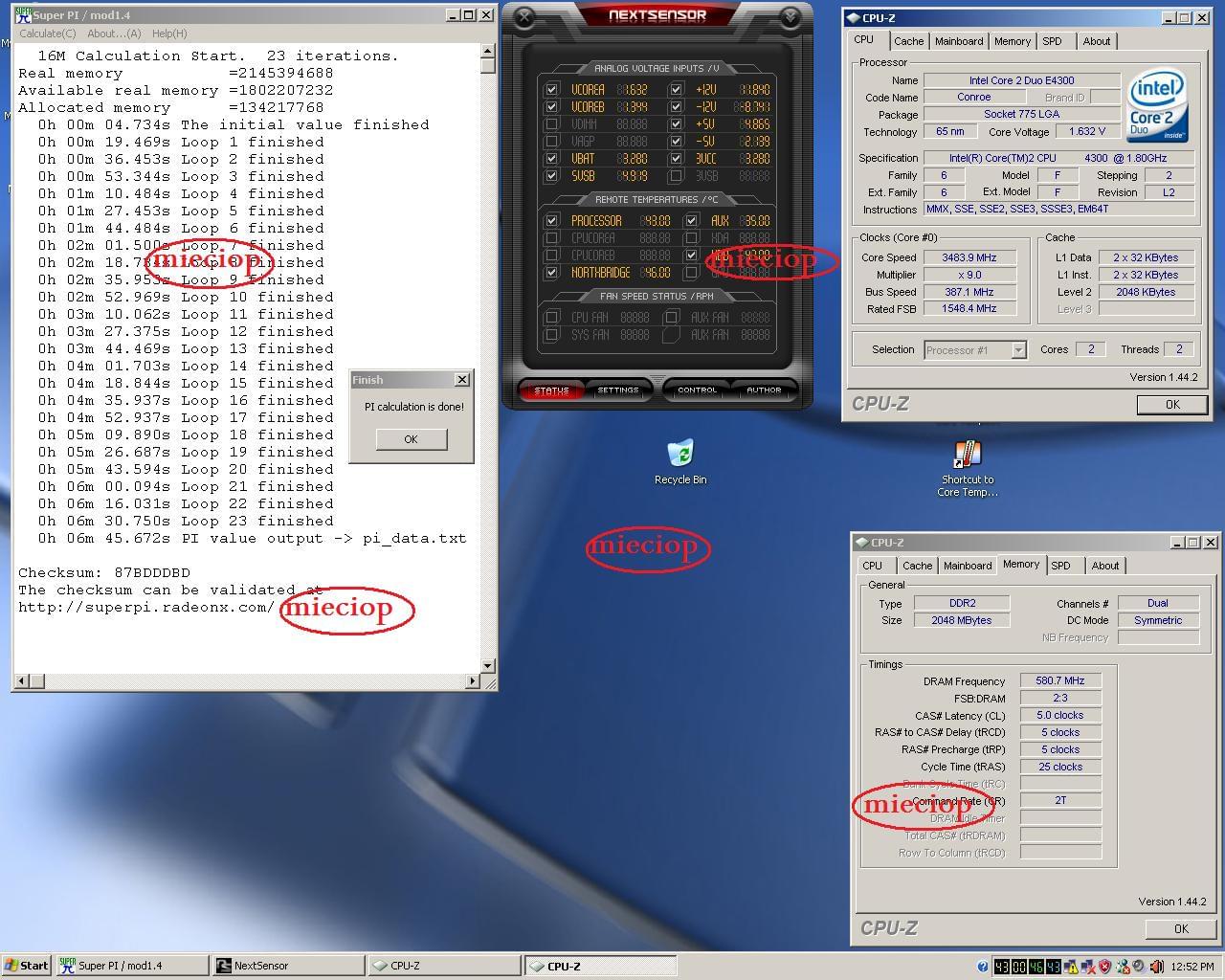The width and height of the screenshot is (1225, 980).
Task: Click title bar icon of the CPU-Z Processor window
Action: (854, 18)
